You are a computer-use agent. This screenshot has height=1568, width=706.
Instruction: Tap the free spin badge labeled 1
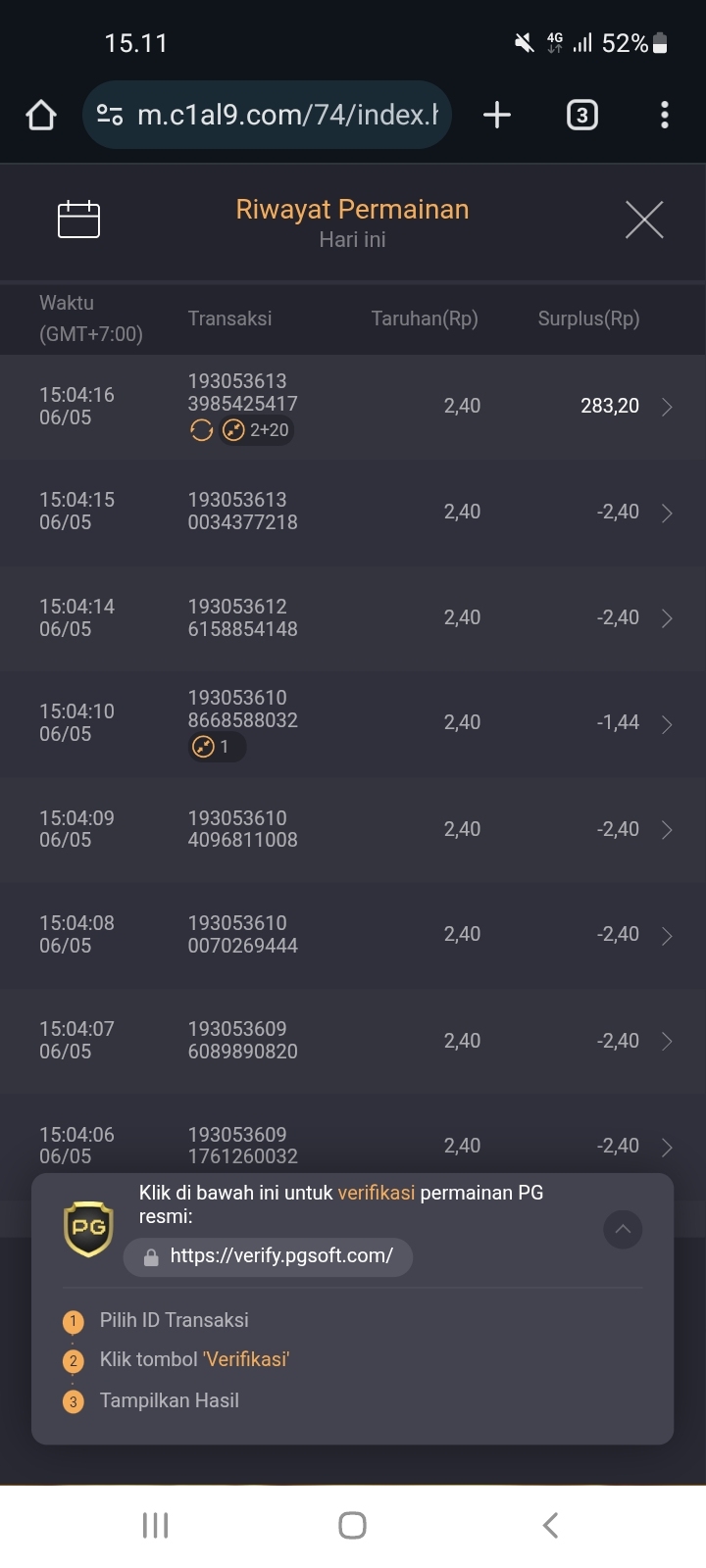pos(217,747)
